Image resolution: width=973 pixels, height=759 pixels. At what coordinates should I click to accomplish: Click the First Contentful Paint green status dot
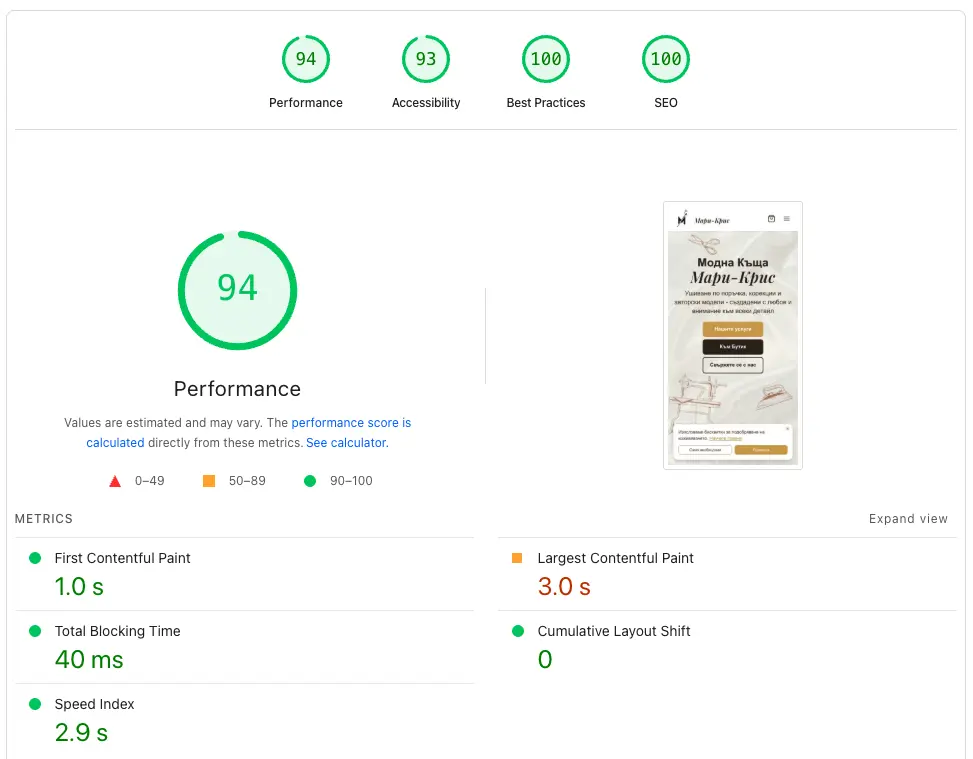click(x=35, y=558)
